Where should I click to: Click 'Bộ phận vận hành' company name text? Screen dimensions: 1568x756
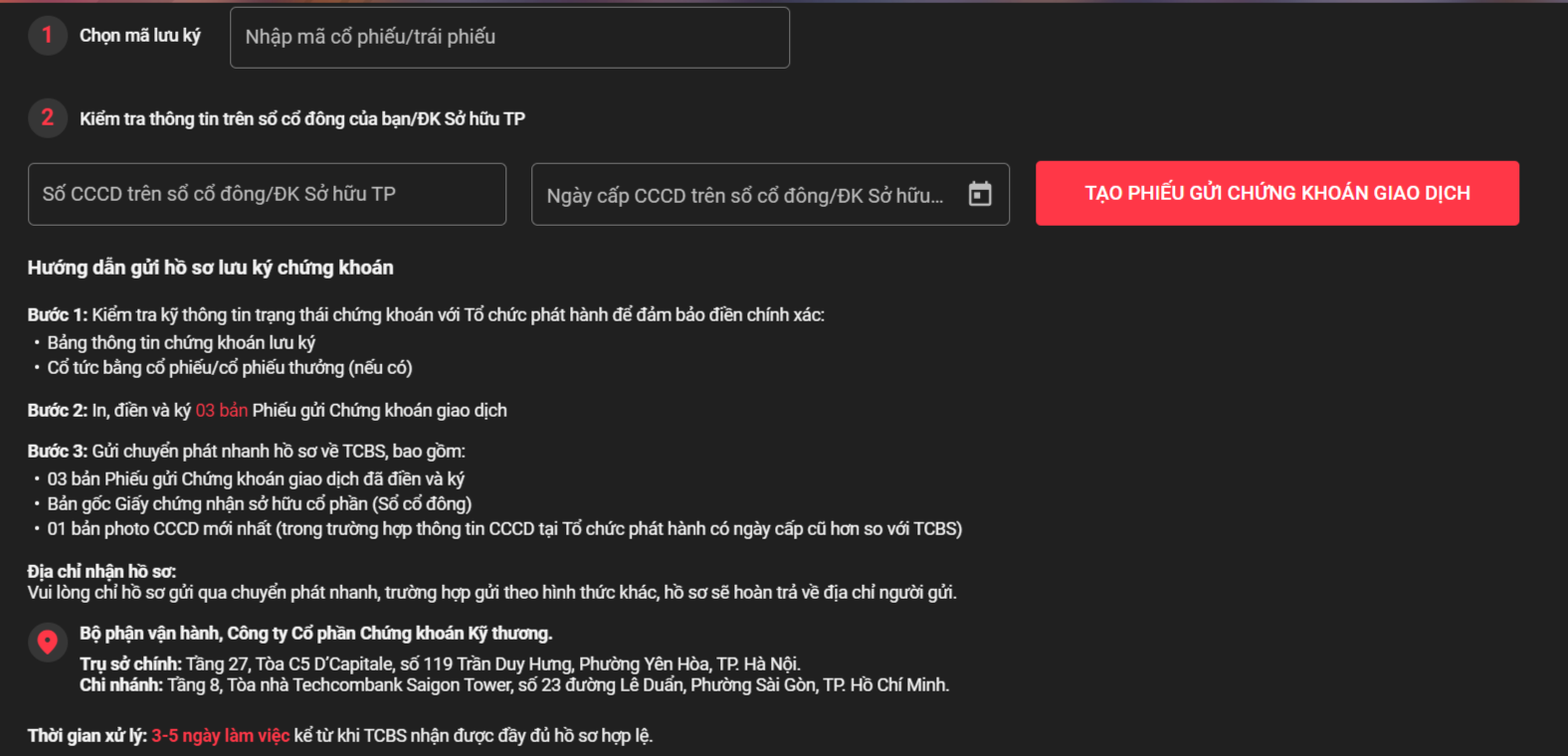[315, 634]
